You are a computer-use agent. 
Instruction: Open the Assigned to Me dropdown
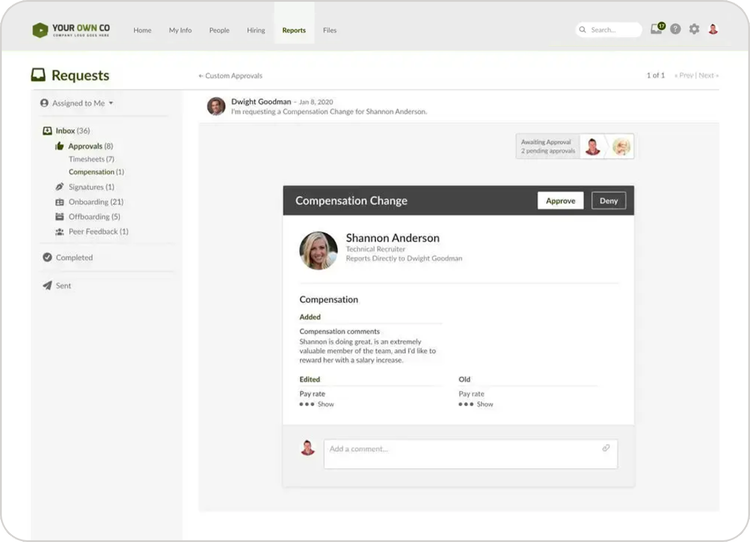point(77,103)
